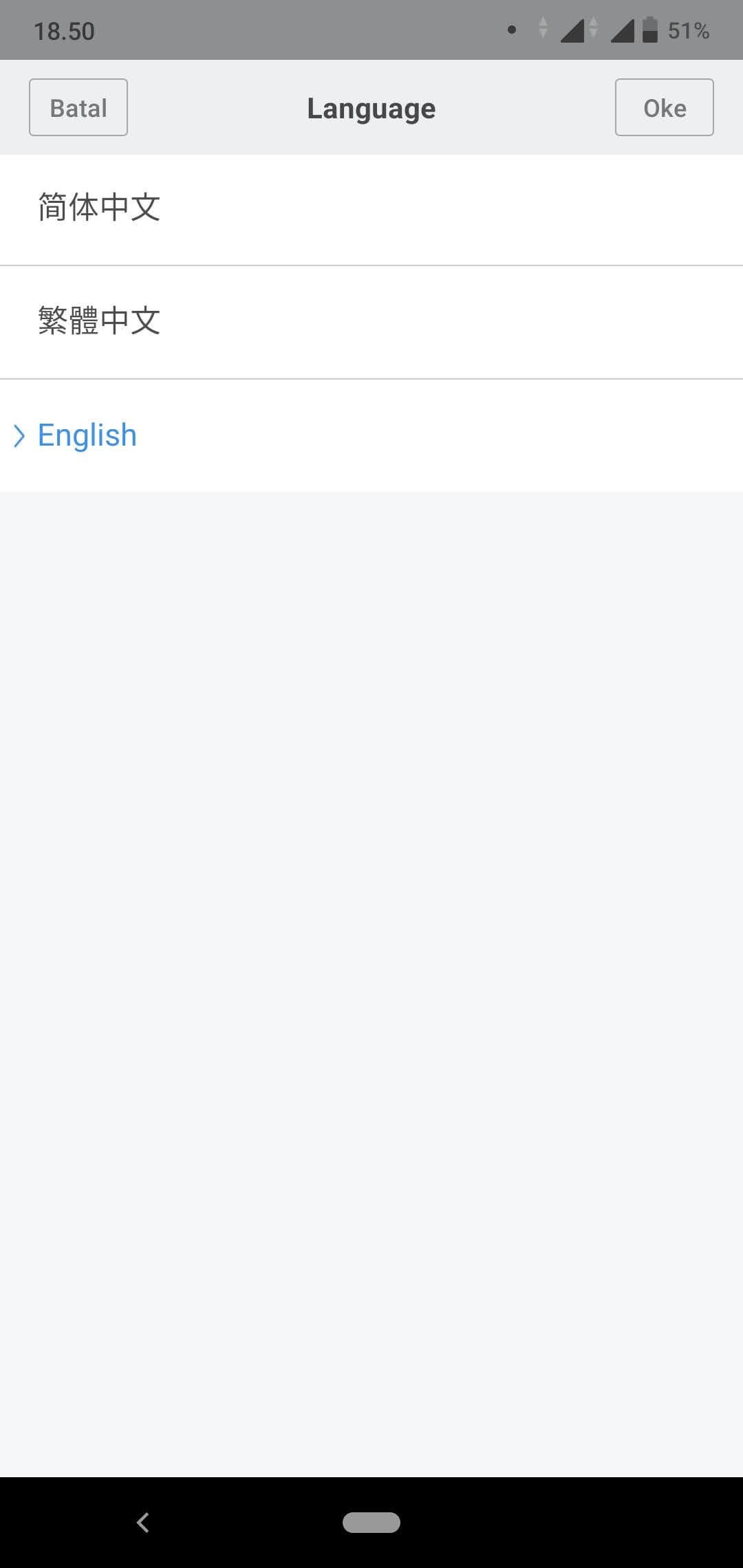Tap the 18.50 clock in status bar
Screen dimensions: 743x1568
click(x=64, y=32)
